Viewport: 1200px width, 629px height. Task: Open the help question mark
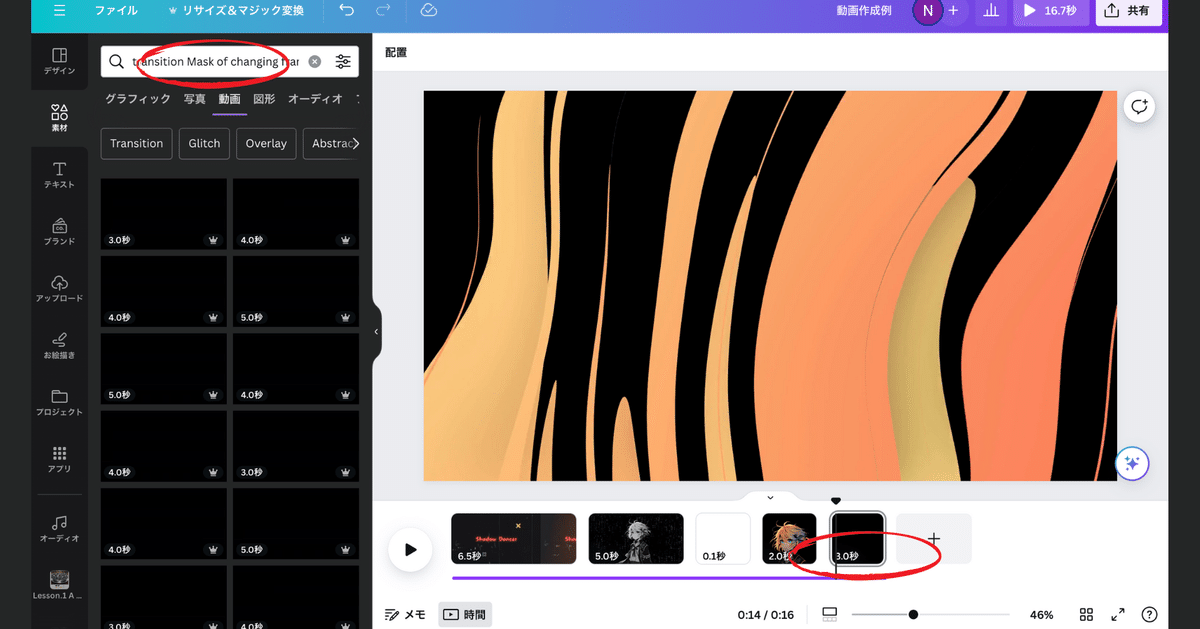(1150, 615)
